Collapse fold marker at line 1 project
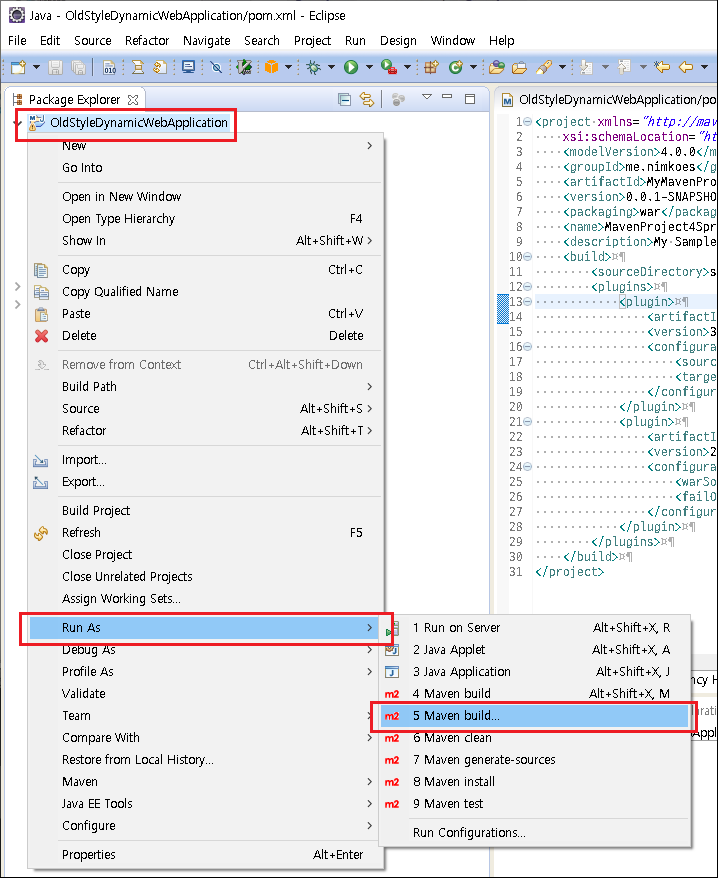718x878 pixels. click(527, 122)
